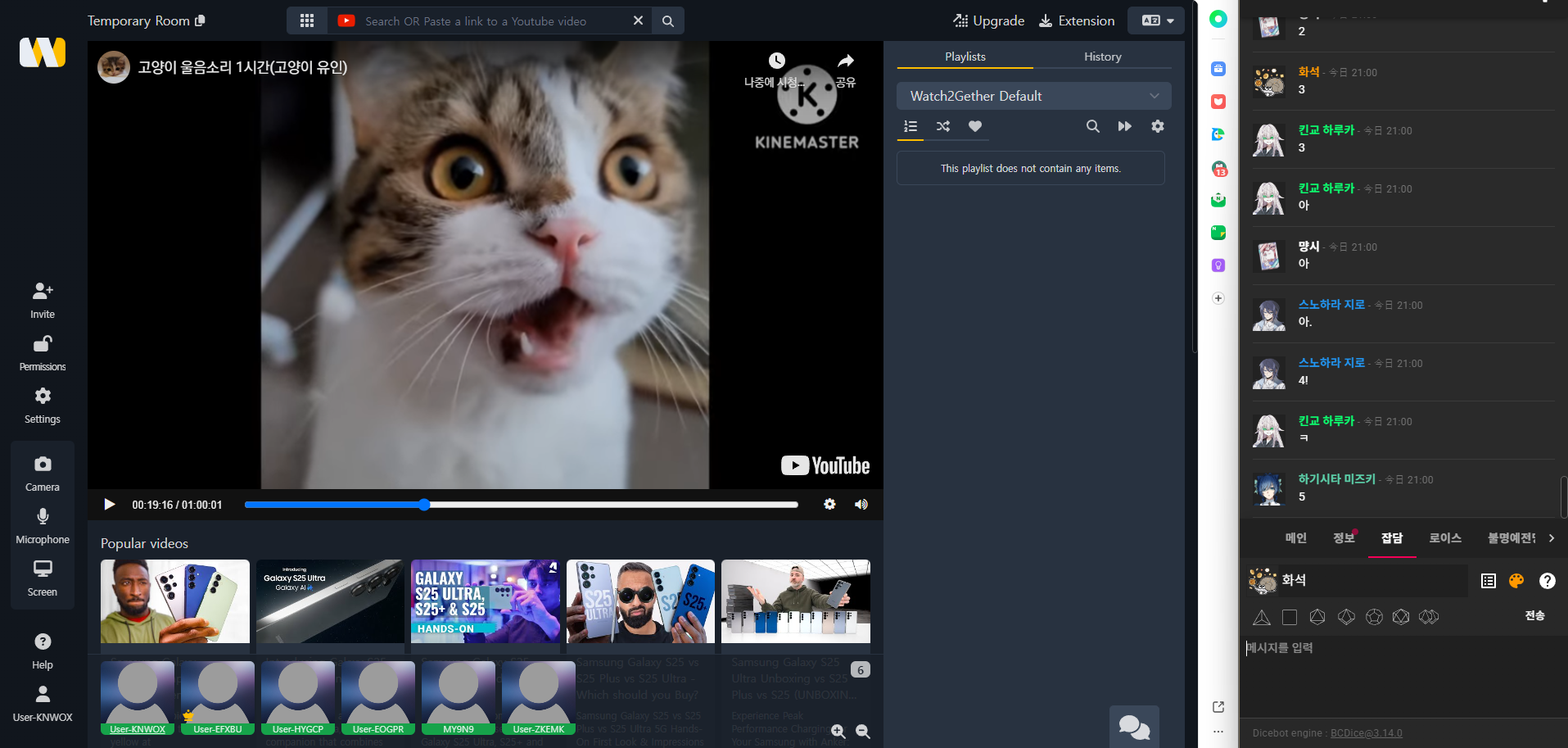1568x748 pixels.
Task: Switch to the History tab
Action: [x=1102, y=57]
